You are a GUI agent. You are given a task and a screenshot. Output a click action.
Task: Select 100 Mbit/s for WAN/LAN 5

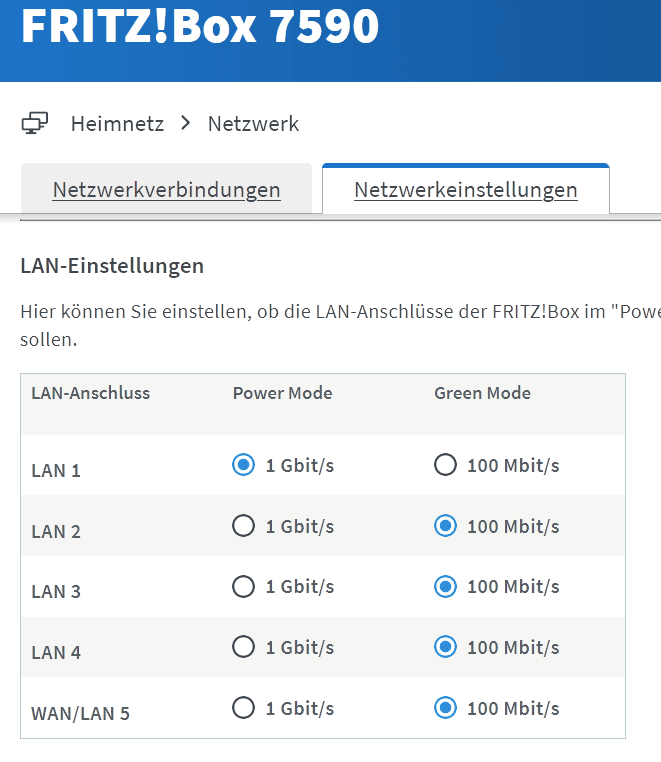[x=445, y=708]
